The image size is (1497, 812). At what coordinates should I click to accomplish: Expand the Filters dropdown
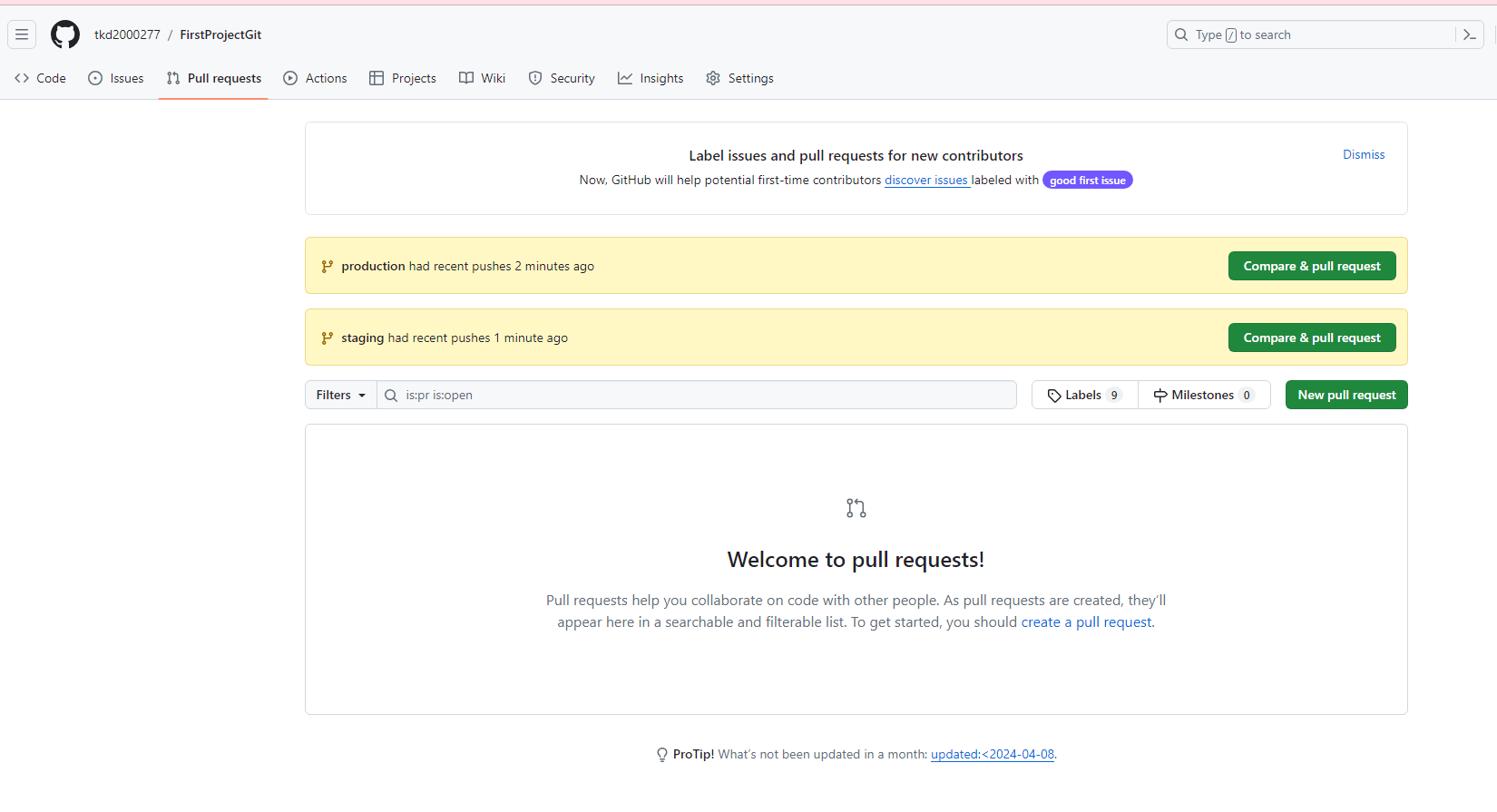[x=340, y=395]
